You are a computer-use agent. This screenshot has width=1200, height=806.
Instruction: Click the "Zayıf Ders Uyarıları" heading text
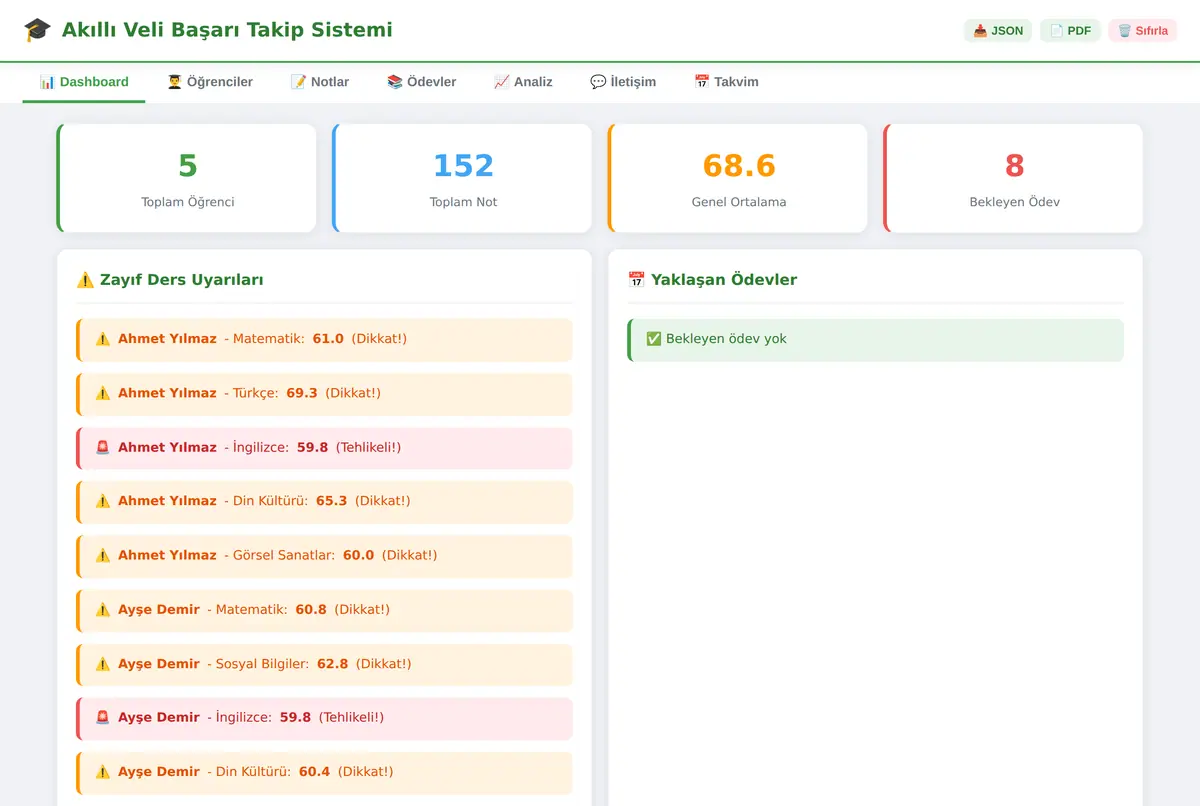(182, 280)
